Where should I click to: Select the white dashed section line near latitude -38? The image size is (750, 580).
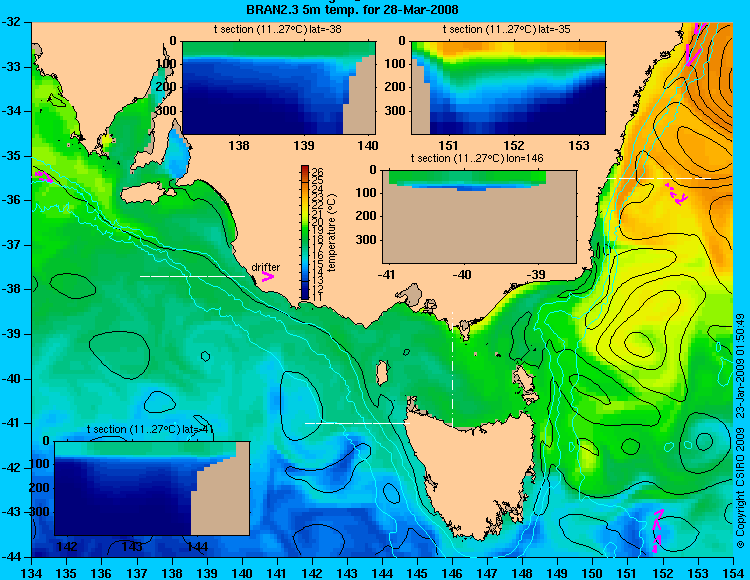192,276
